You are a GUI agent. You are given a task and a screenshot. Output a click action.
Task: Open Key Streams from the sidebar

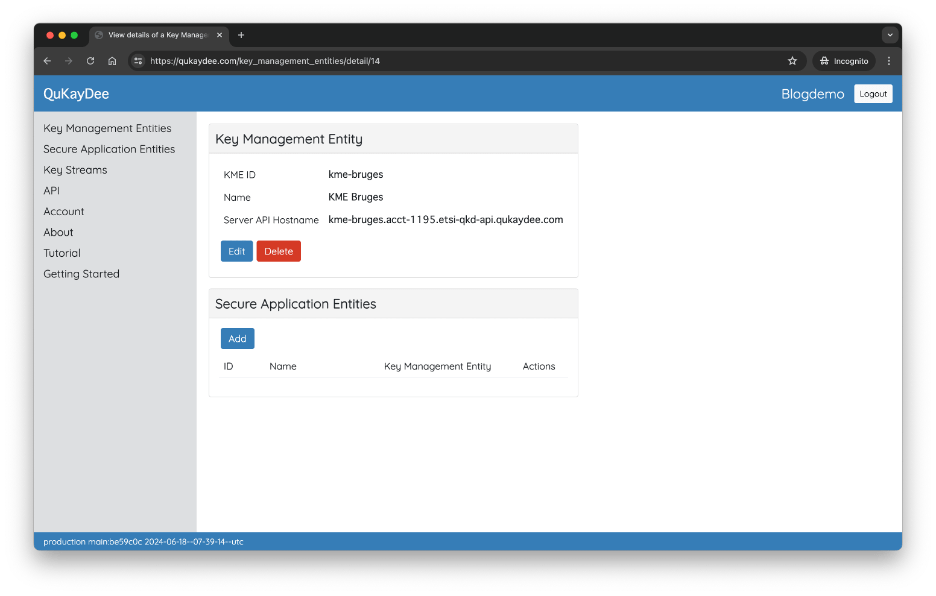click(75, 170)
